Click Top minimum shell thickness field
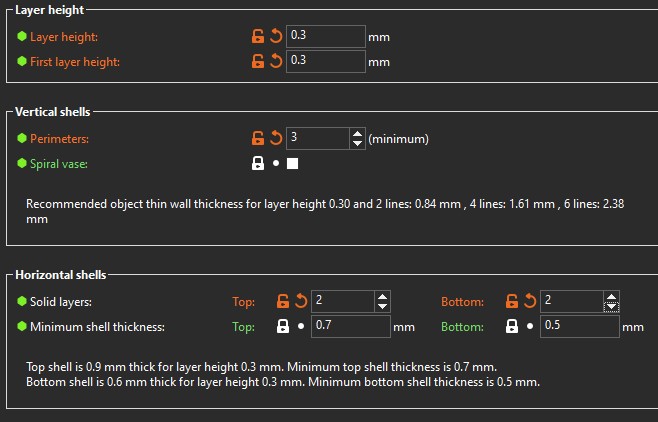 [x=350, y=326]
